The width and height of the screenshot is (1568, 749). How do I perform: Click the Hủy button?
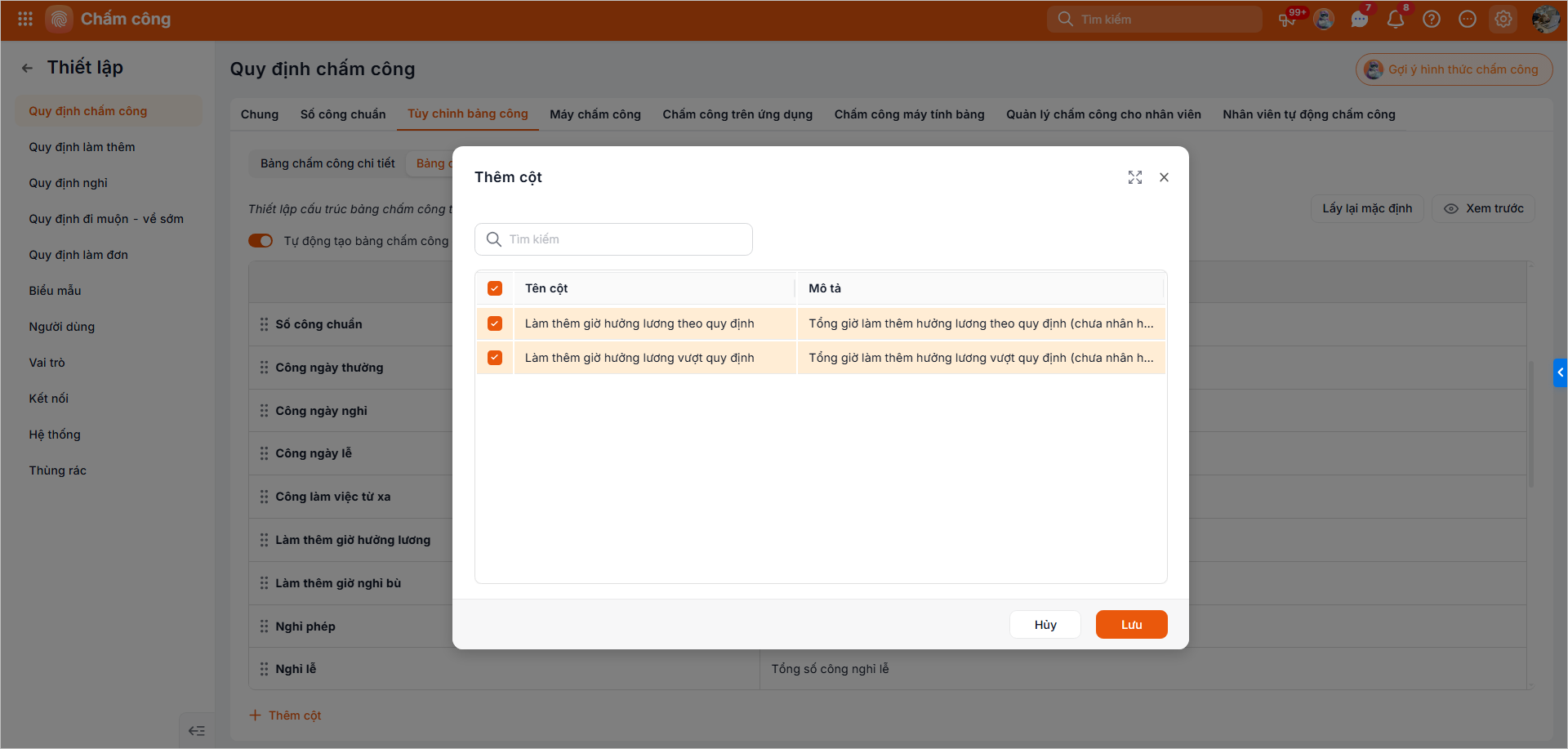[1045, 625]
